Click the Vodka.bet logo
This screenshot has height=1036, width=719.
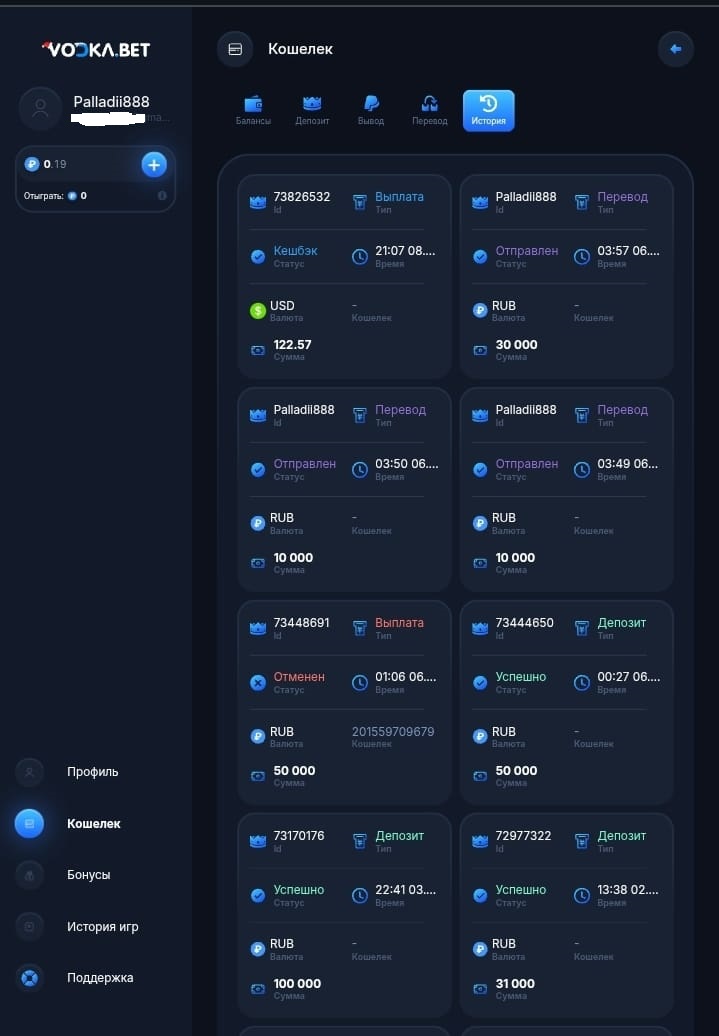[x=96, y=50]
